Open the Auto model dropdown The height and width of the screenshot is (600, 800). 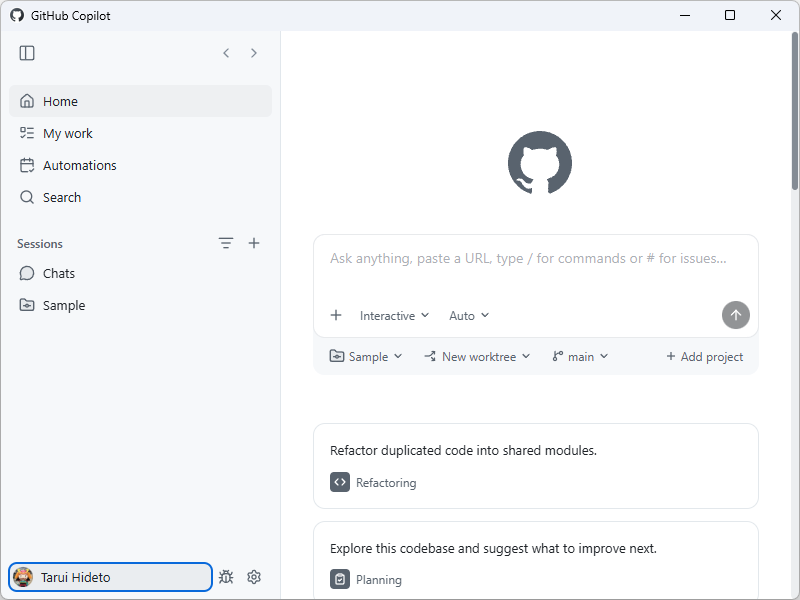pos(469,316)
